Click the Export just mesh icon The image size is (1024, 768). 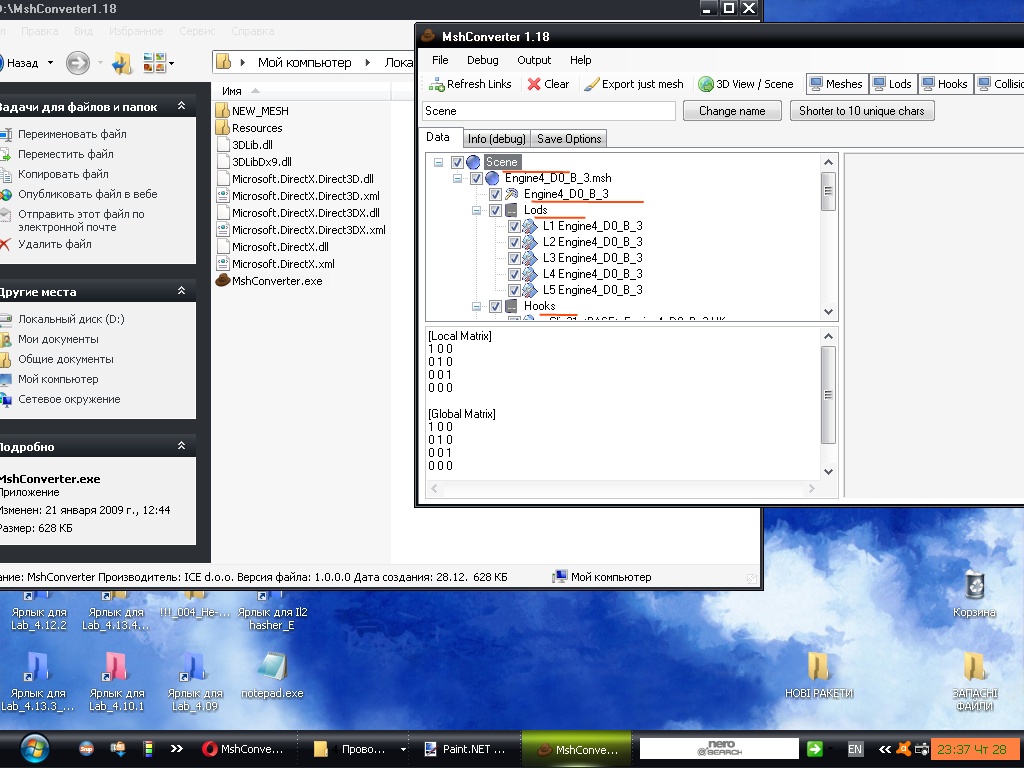tap(591, 85)
